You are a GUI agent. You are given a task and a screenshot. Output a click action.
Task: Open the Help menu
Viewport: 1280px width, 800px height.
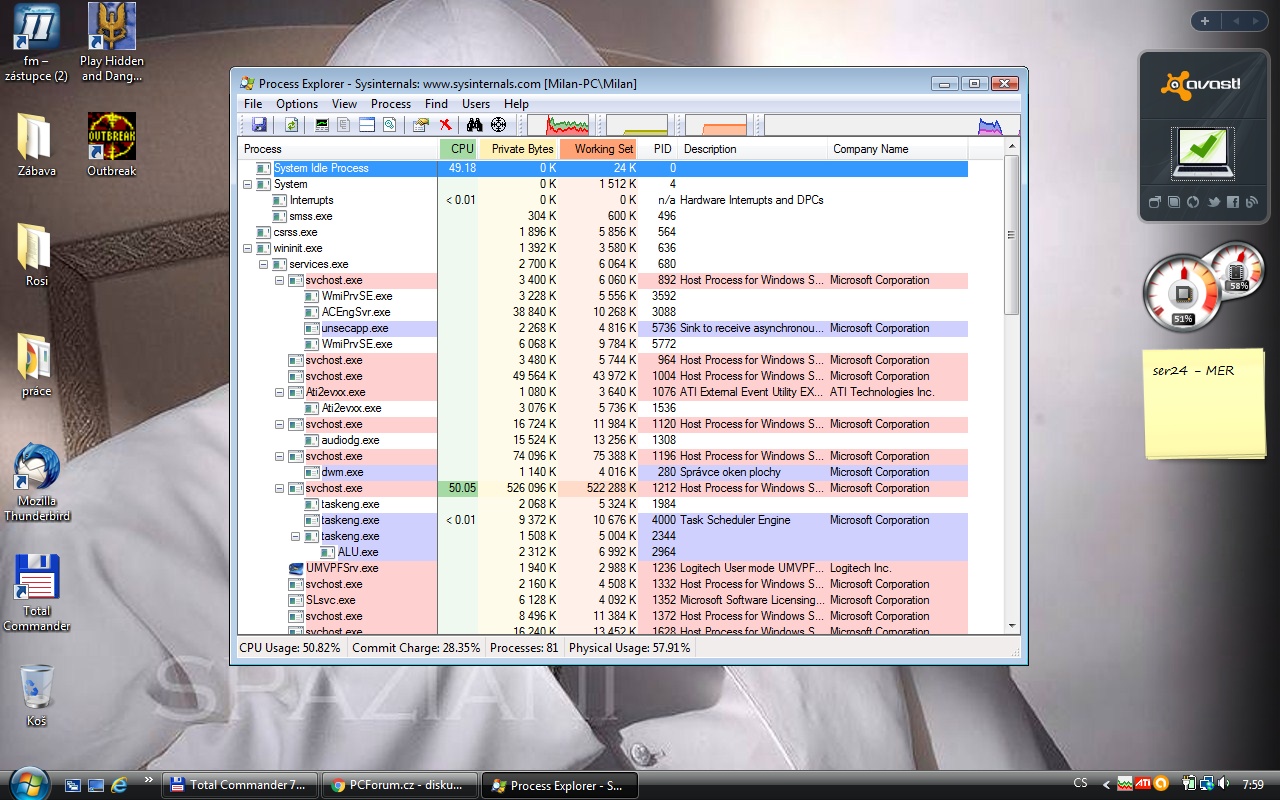[516, 104]
